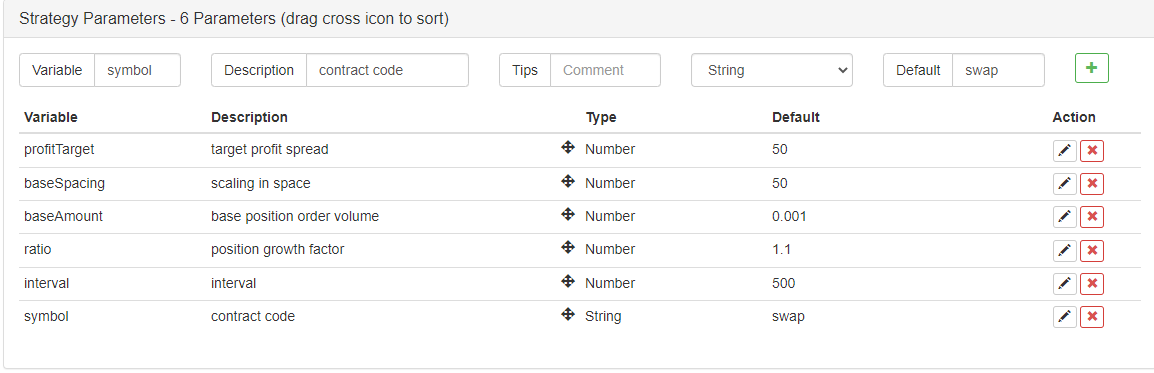Screen dimensions: 1154x373
Task: Delete the symbol parameter row
Action: click(x=1091, y=317)
